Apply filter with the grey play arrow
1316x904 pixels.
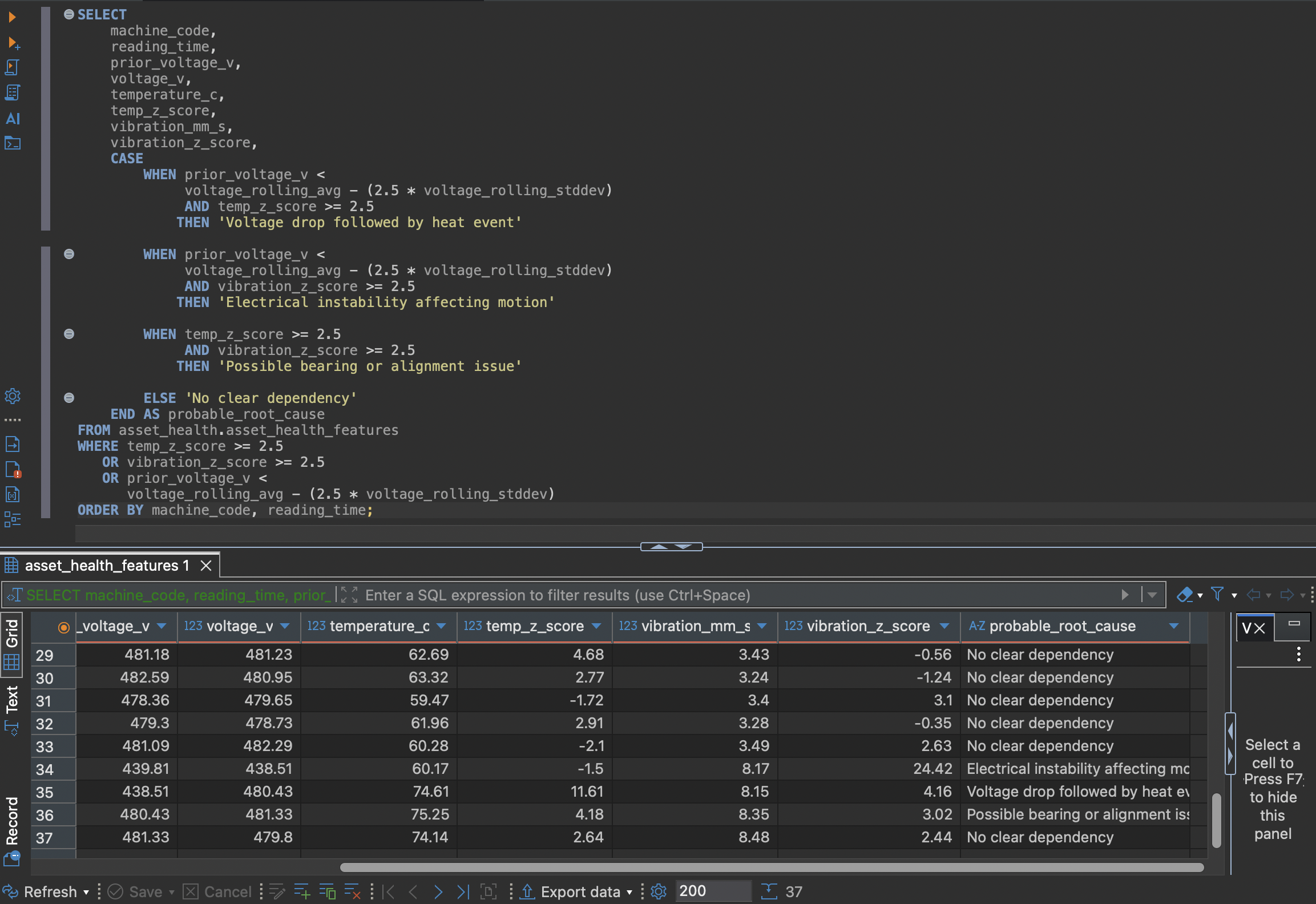1125,595
